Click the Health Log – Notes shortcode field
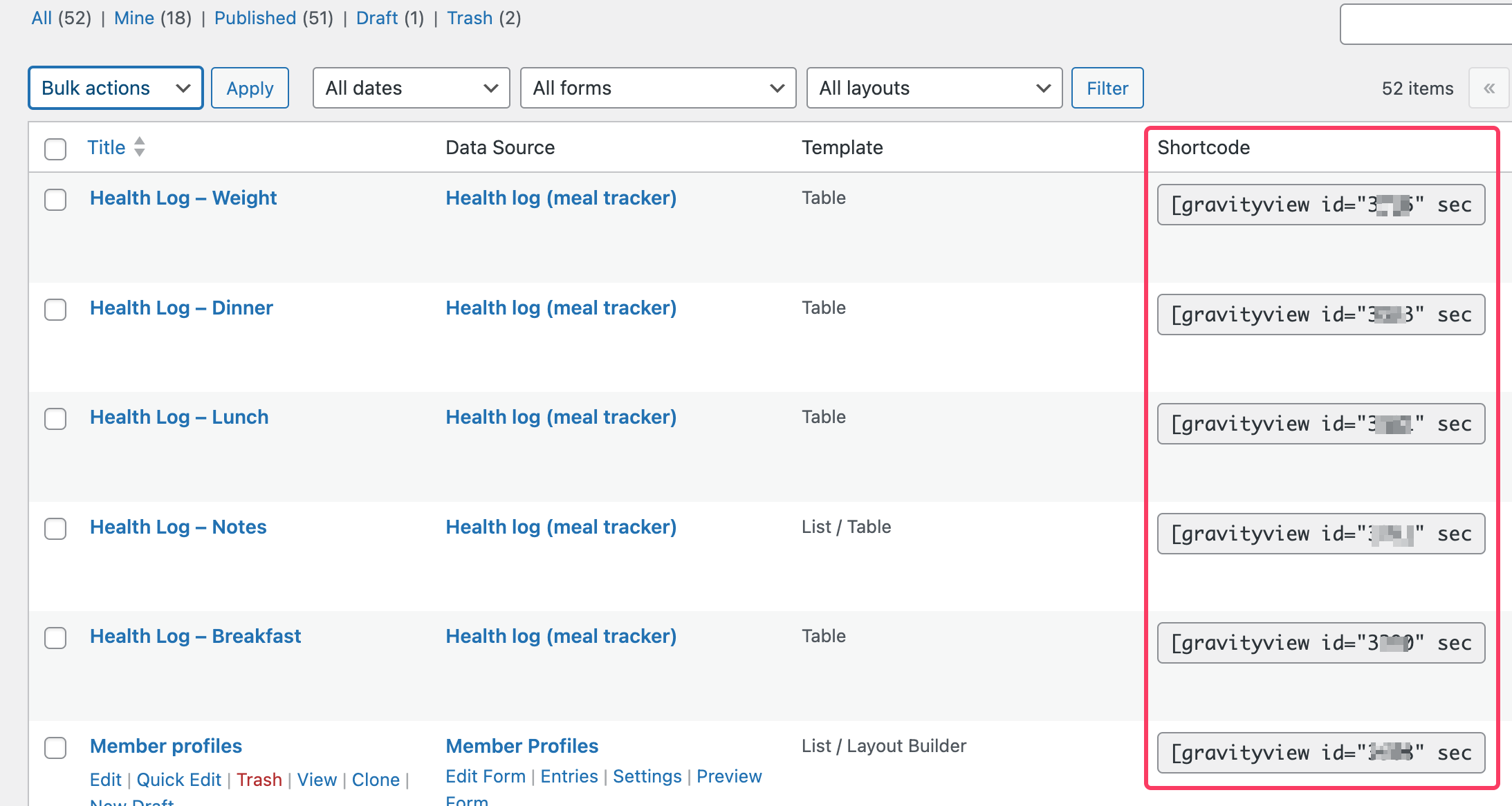Image resolution: width=1512 pixels, height=806 pixels. coord(1321,534)
